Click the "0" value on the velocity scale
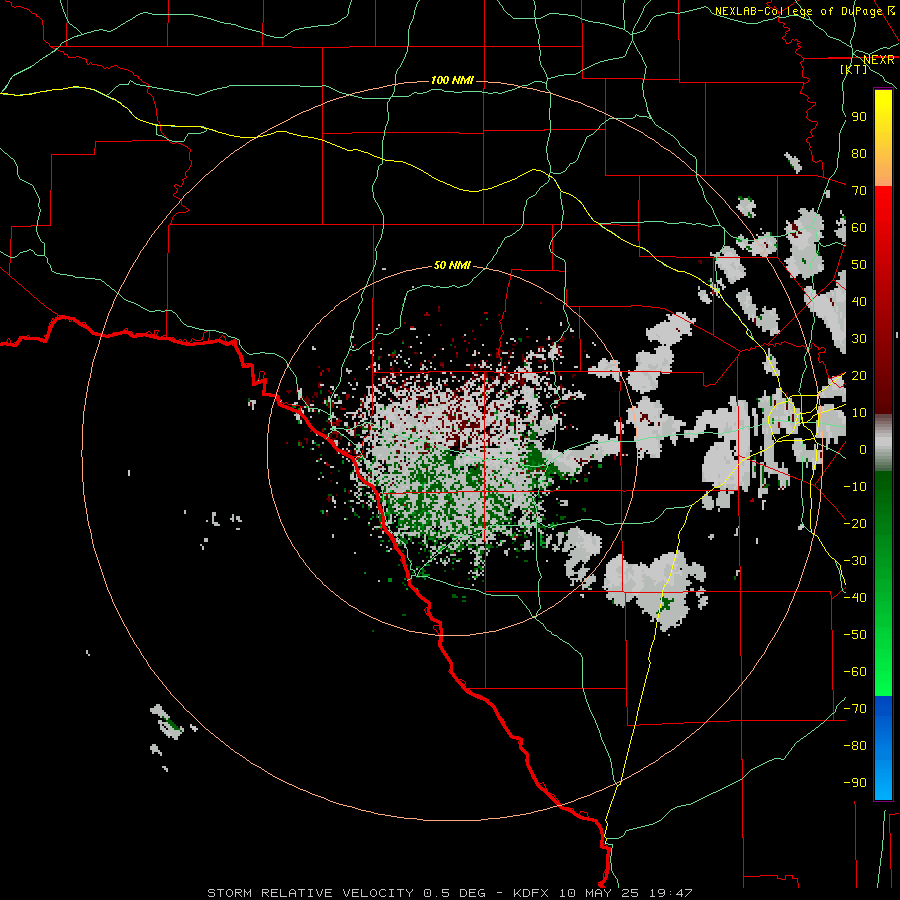 863,450
